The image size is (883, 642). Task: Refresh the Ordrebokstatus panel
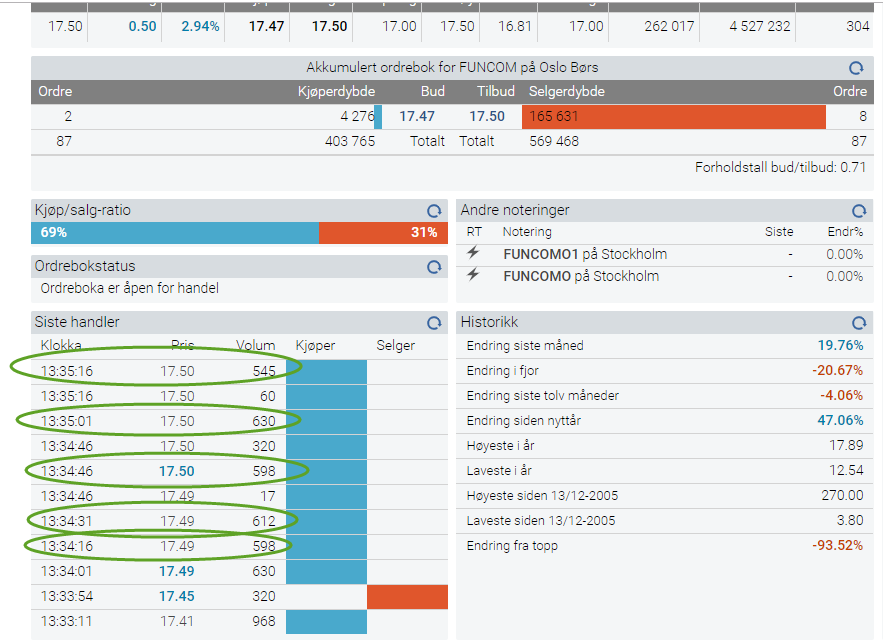pos(434,267)
